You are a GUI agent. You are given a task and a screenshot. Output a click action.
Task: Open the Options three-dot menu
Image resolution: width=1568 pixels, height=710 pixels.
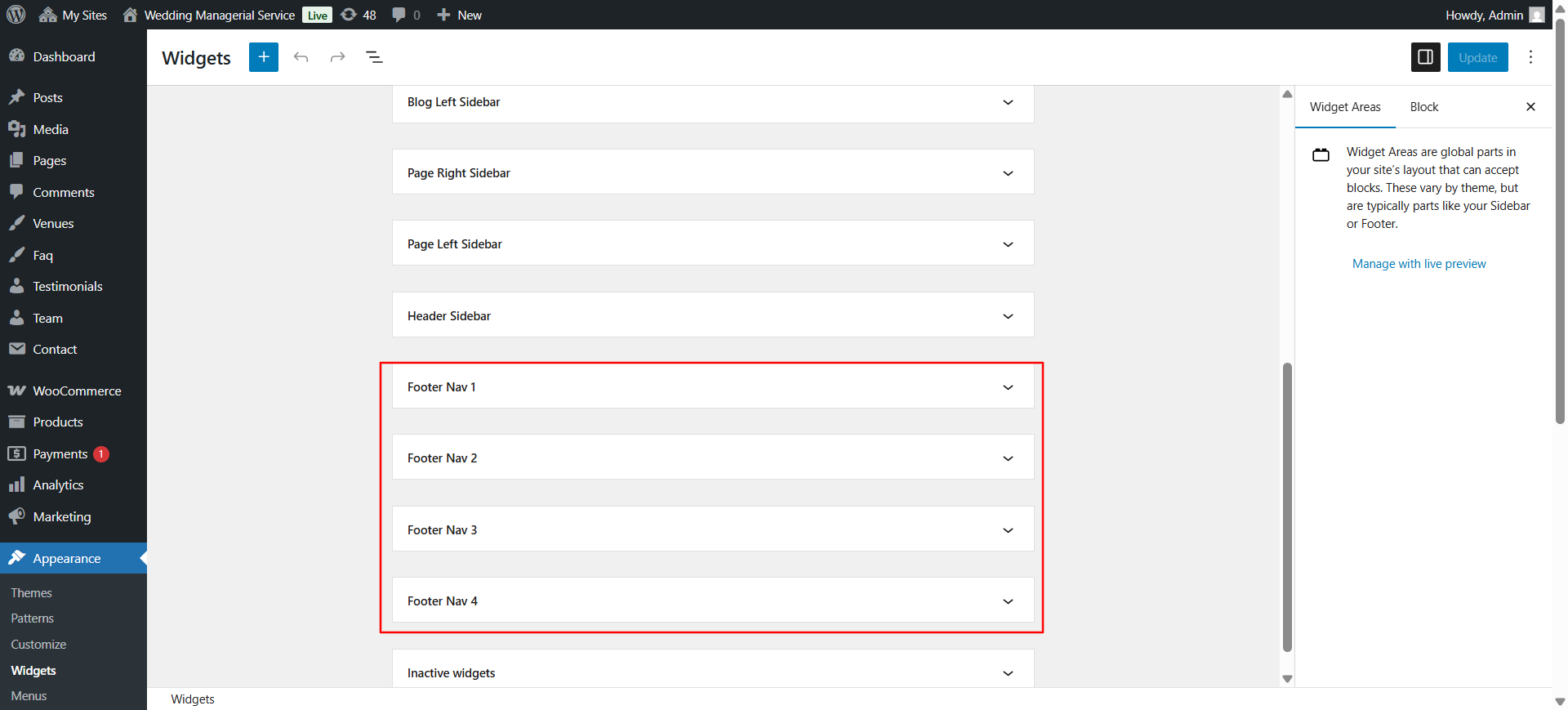1530,57
